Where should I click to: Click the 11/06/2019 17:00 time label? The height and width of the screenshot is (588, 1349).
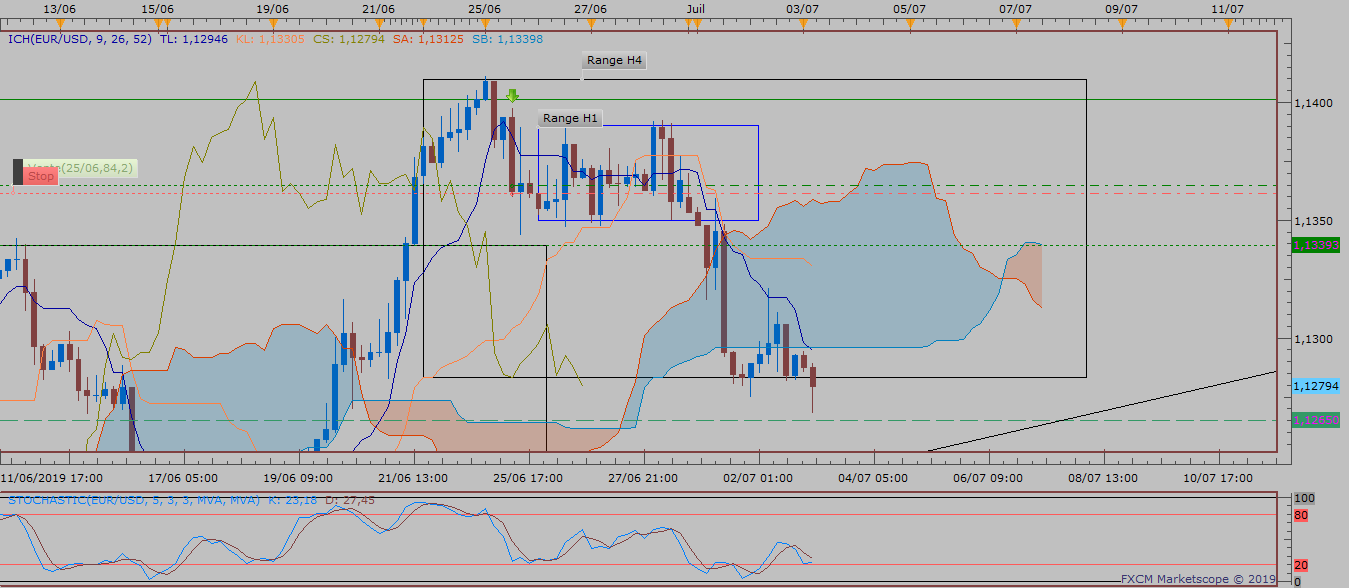[x=50, y=478]
